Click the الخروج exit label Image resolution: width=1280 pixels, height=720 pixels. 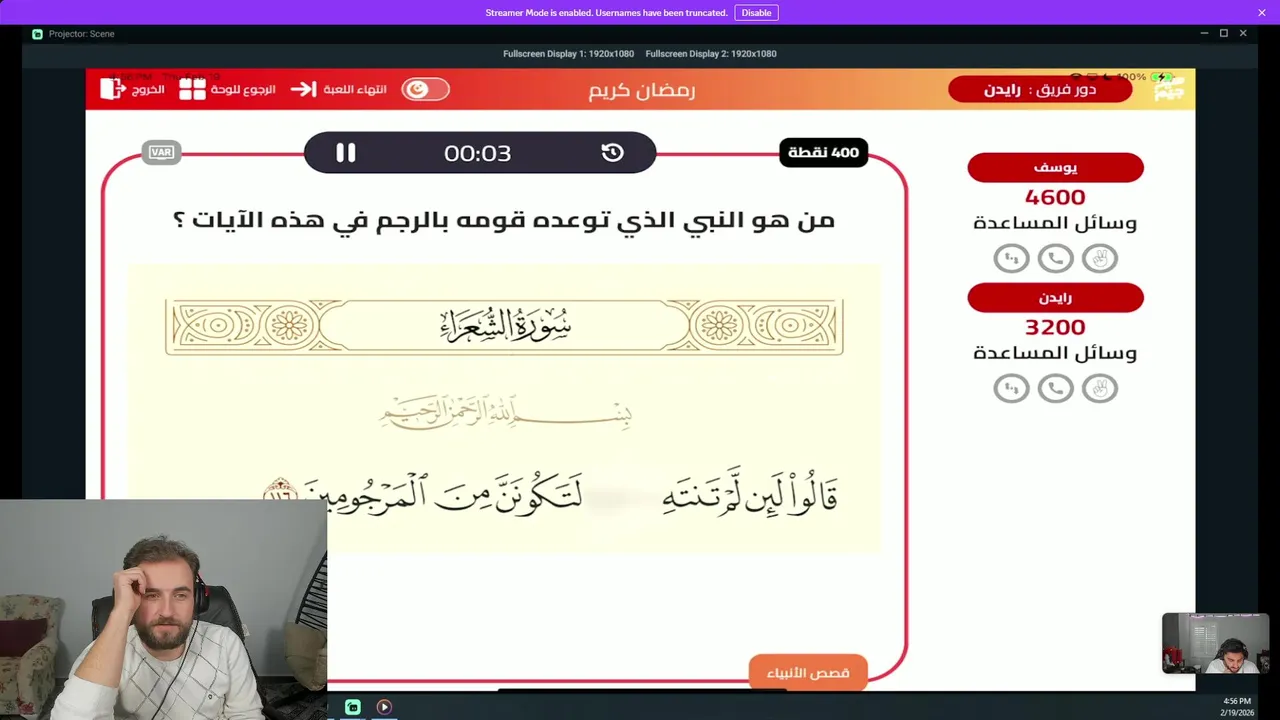coord(148,89)
